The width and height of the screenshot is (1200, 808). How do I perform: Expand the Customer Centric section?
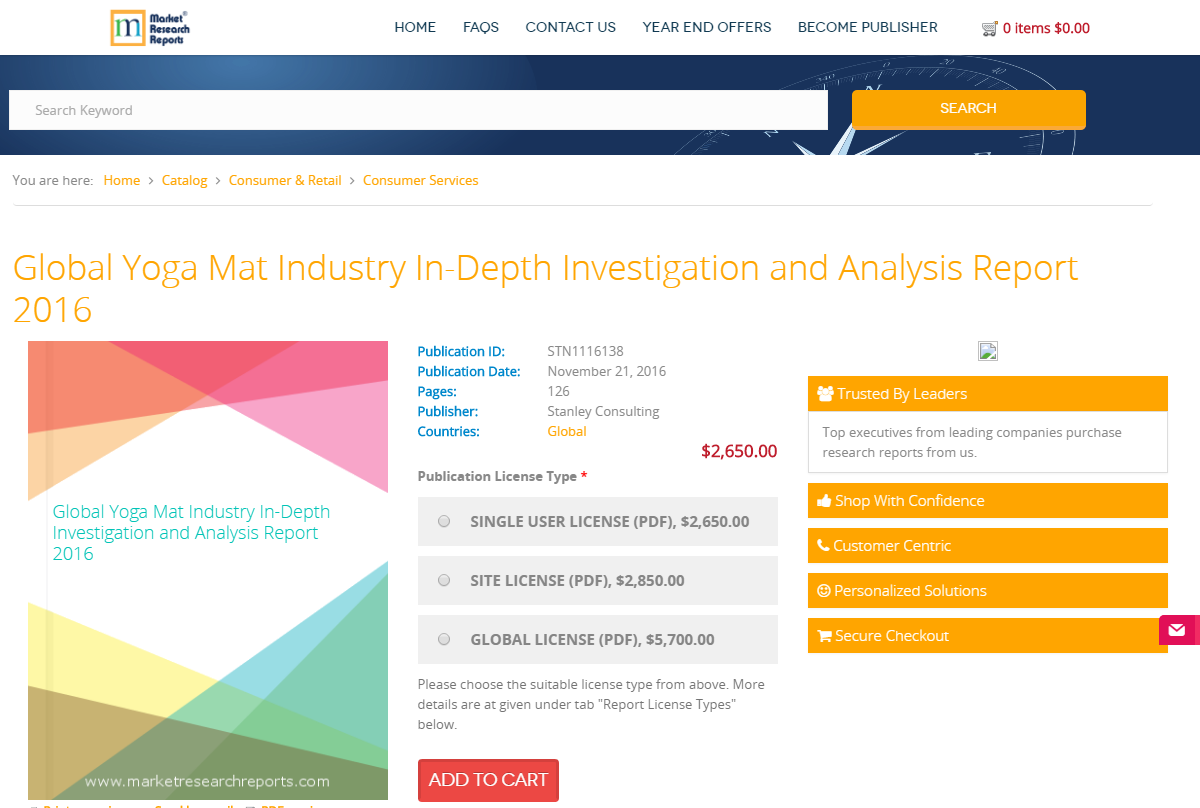[x=987, y=546]
